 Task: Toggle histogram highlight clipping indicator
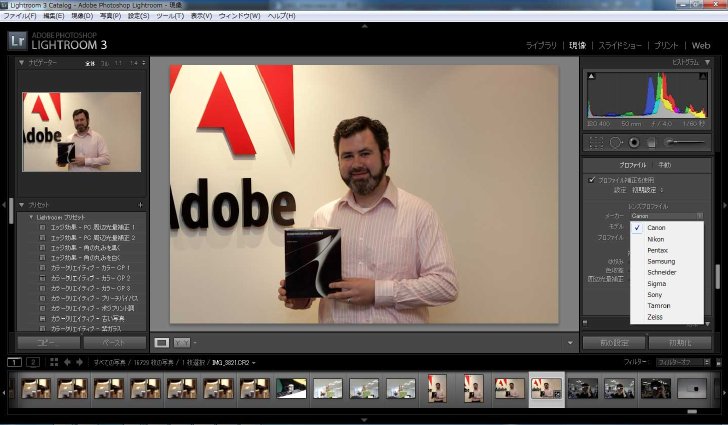[x=703, y=76]
